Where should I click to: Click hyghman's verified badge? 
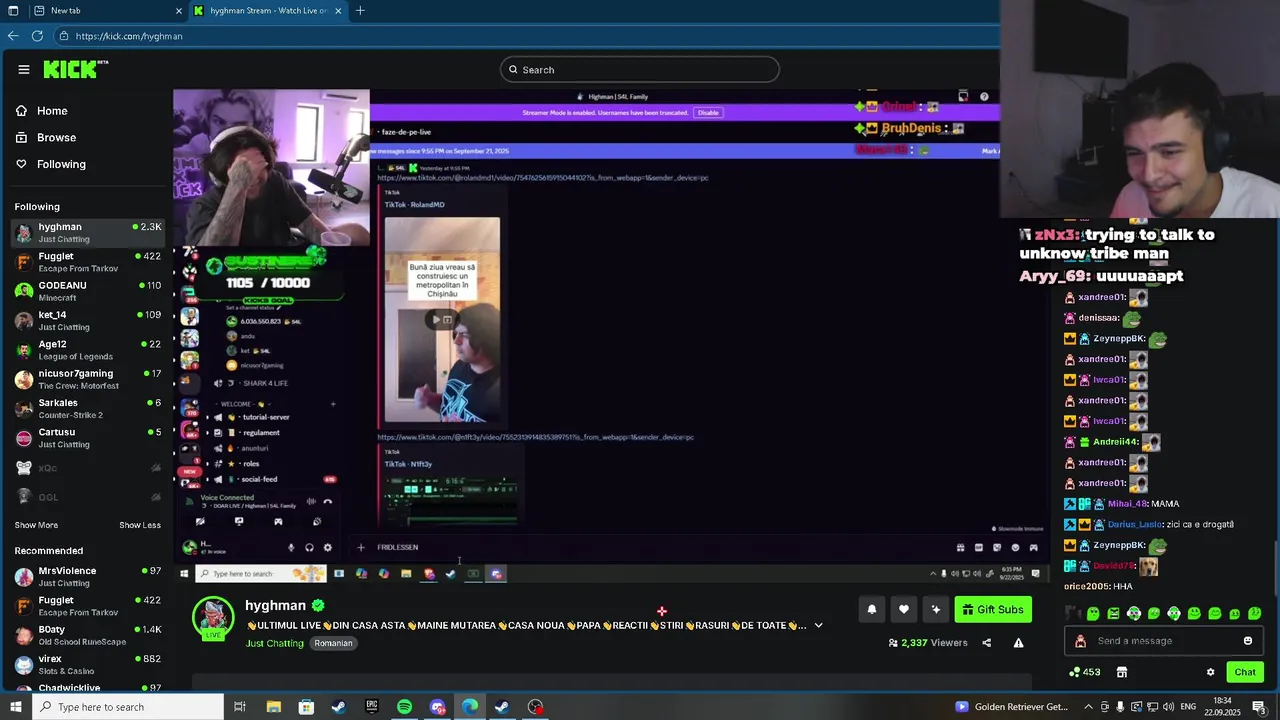point(318,605)
